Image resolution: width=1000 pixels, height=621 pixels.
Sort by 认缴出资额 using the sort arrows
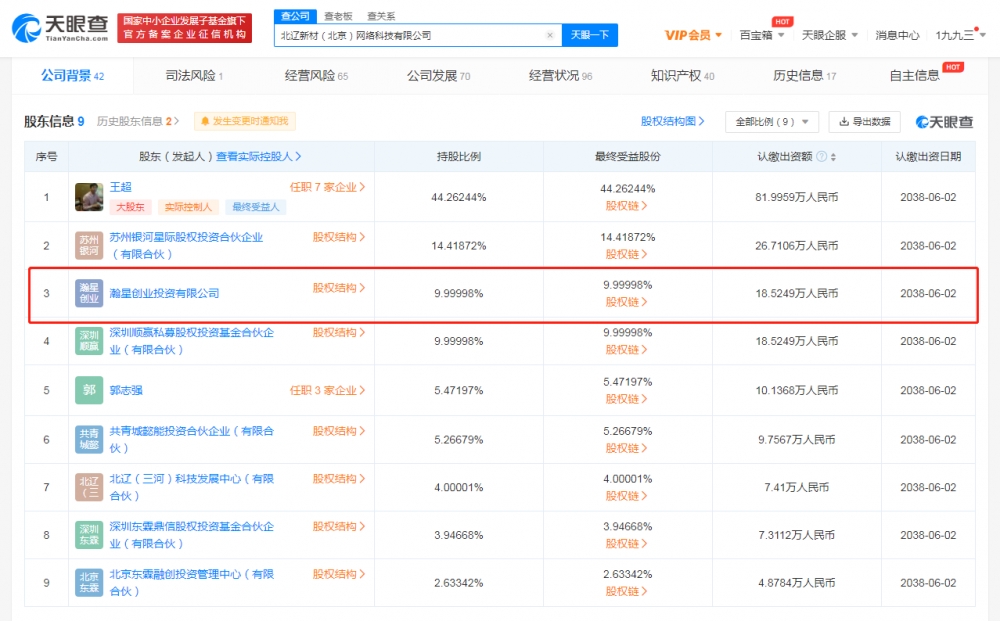click(x=833, y=157)
